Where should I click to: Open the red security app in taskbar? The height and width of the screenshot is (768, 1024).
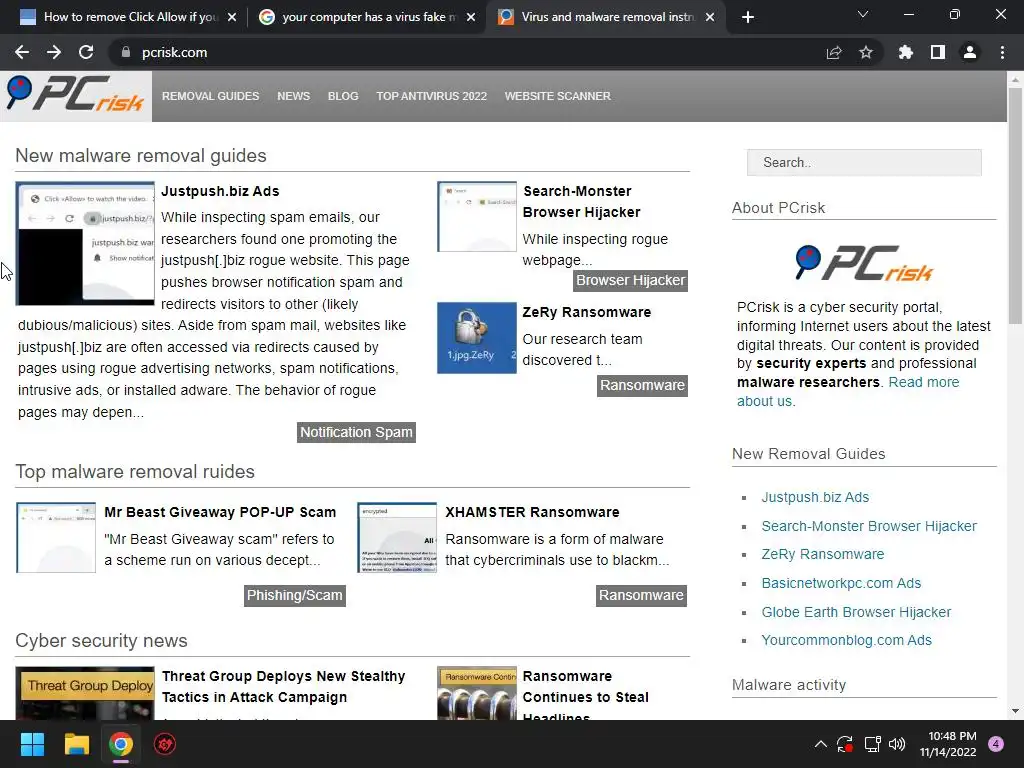(x=165, y=744)
